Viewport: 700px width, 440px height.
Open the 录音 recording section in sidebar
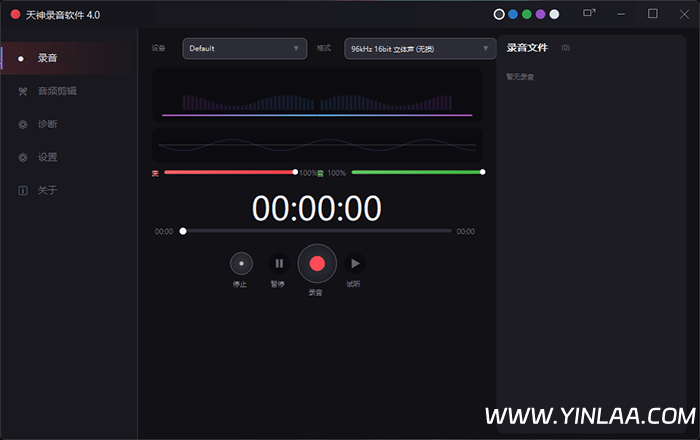point(69,58)
